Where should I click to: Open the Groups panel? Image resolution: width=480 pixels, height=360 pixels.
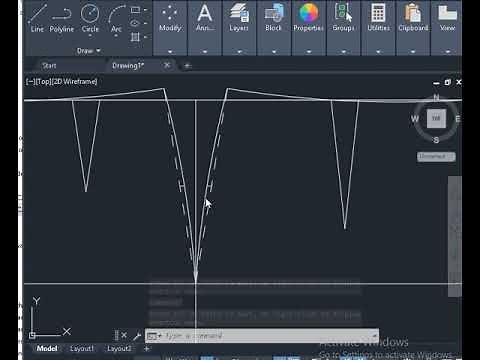[x=343, y=18]
